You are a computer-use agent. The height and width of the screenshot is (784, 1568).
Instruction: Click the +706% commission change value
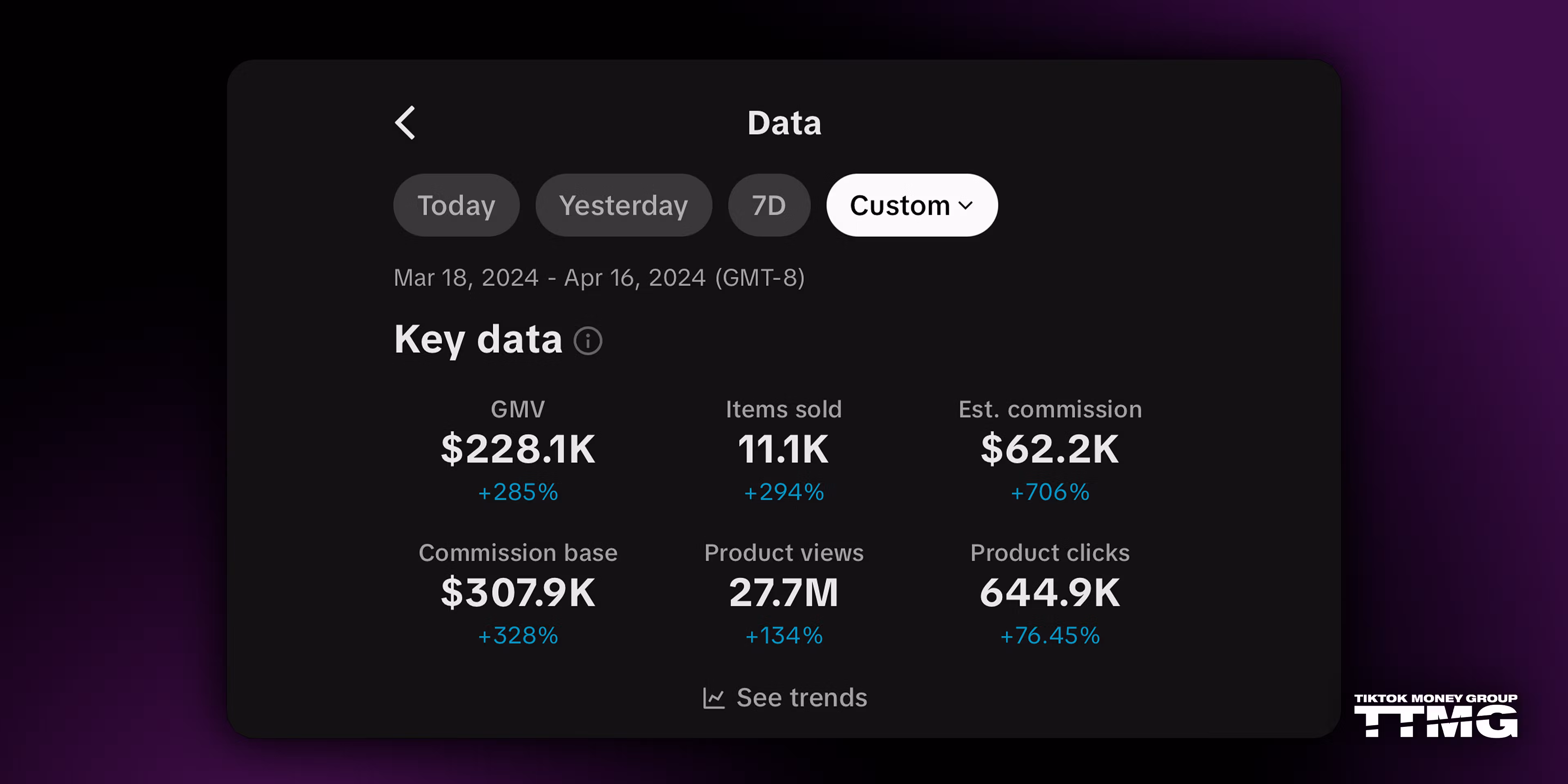coord(1050,492)
